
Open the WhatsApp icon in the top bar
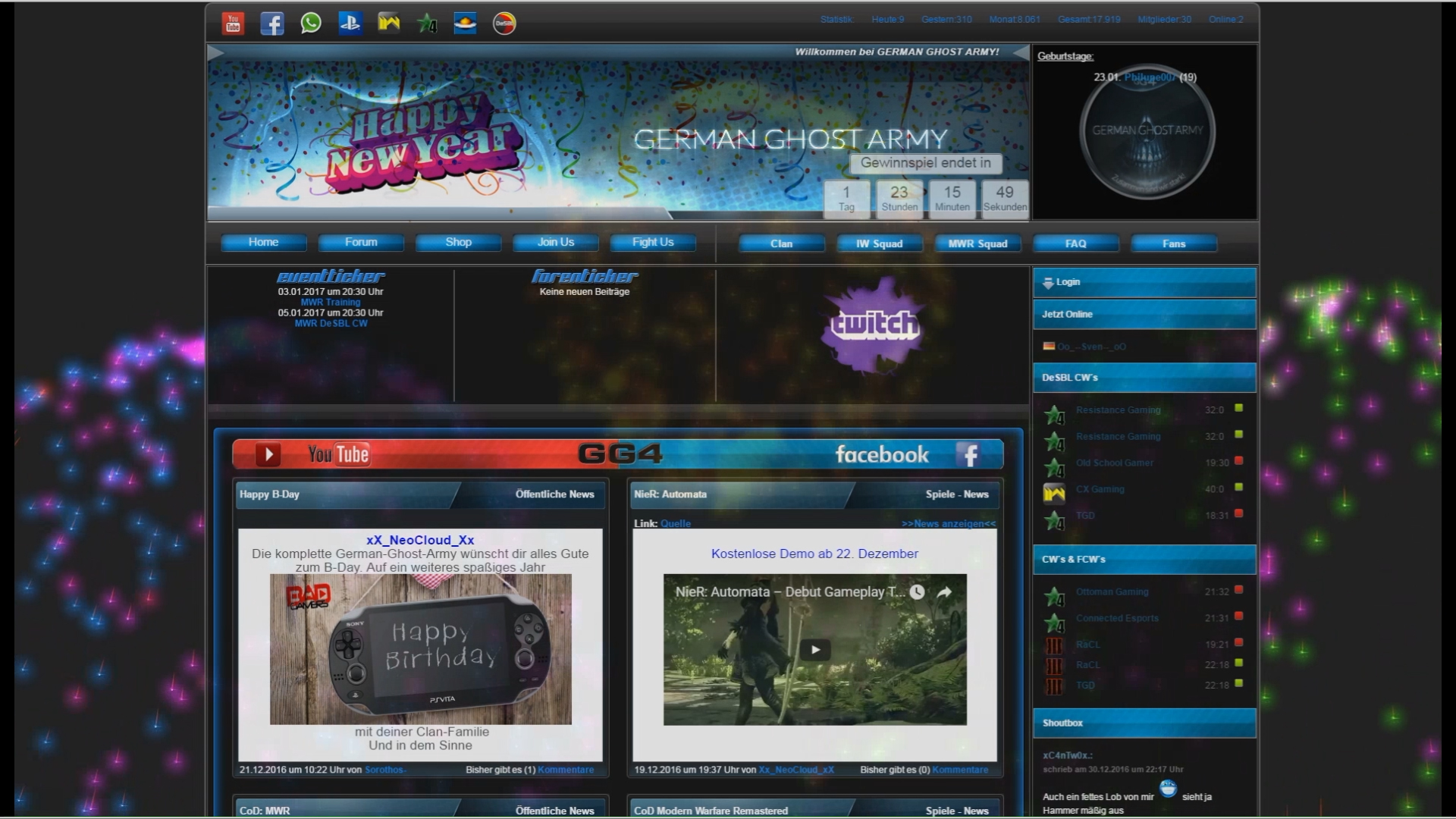click(311, 24)
